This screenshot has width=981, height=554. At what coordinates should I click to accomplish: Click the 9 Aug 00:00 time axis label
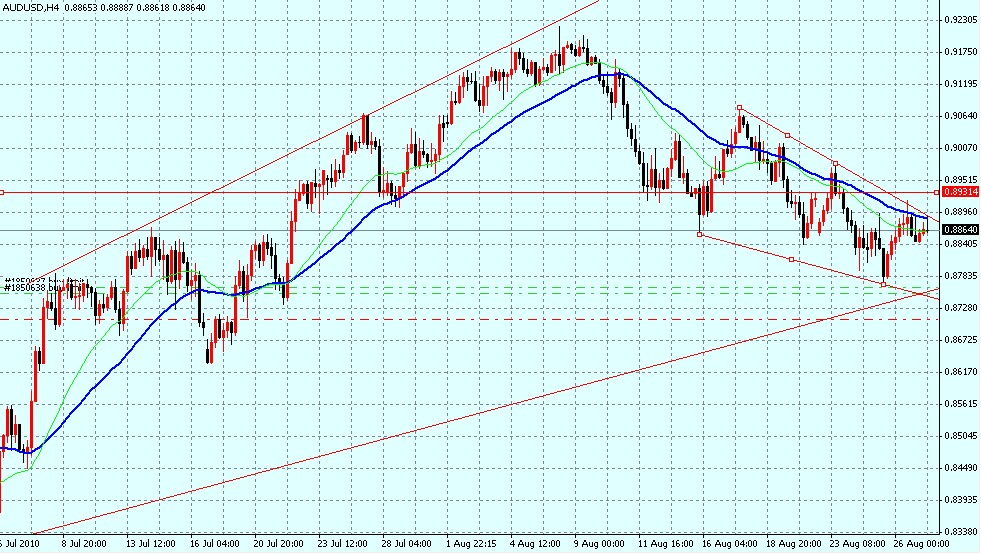point(599,544)
